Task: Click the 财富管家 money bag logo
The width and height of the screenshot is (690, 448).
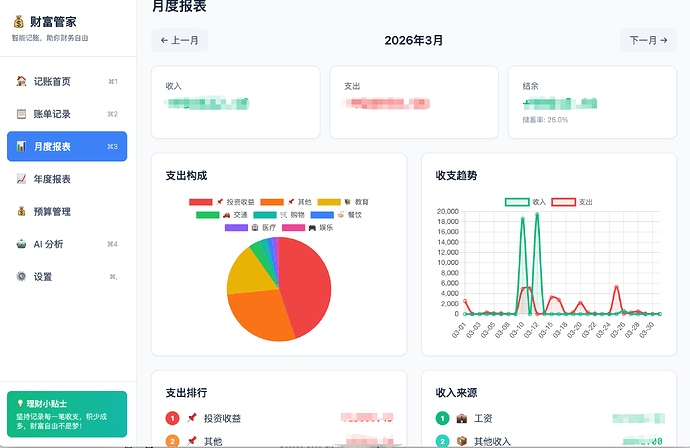Action: (x=18, y=22)
